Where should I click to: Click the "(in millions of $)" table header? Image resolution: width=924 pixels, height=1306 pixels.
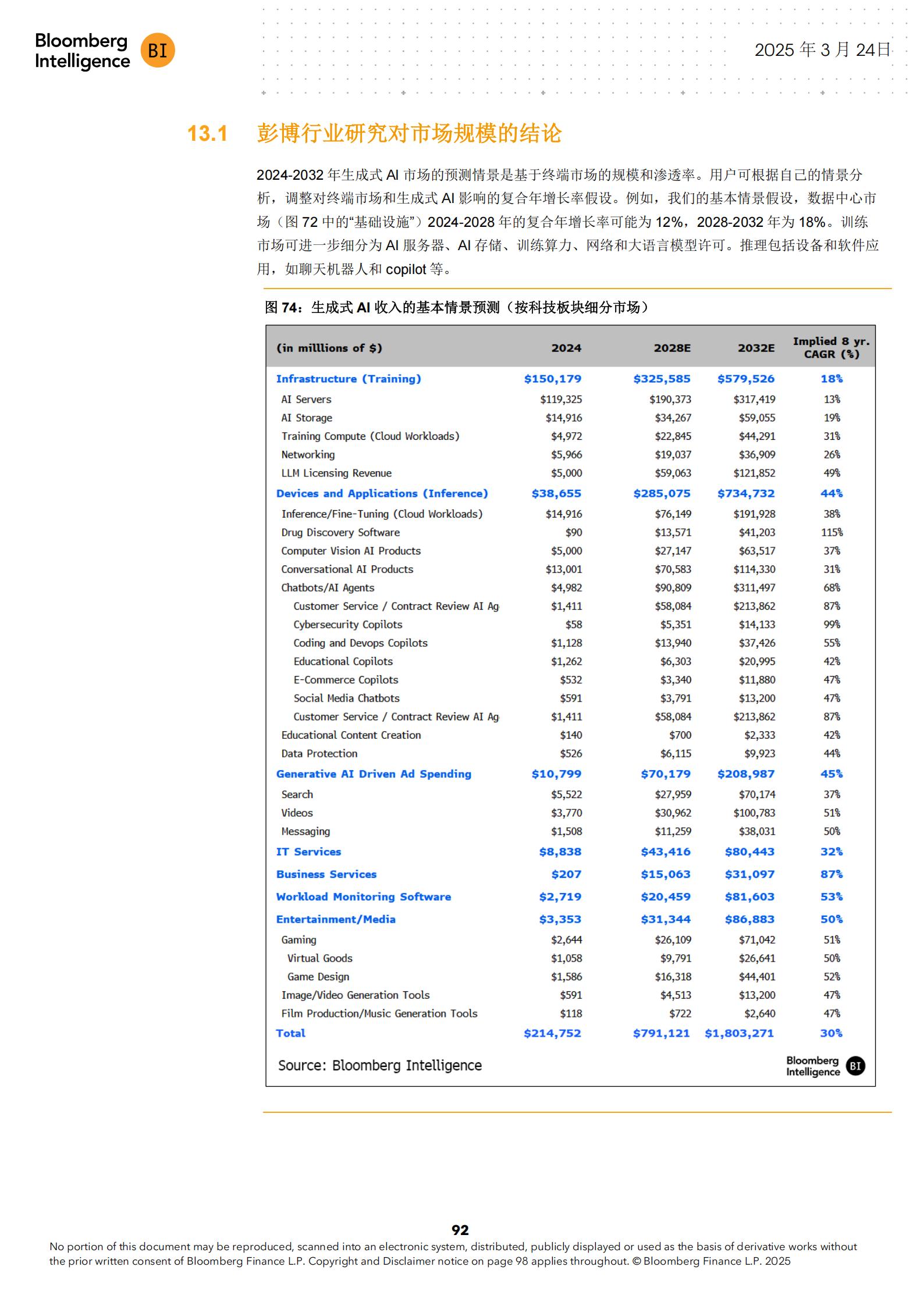coord(329,348)
